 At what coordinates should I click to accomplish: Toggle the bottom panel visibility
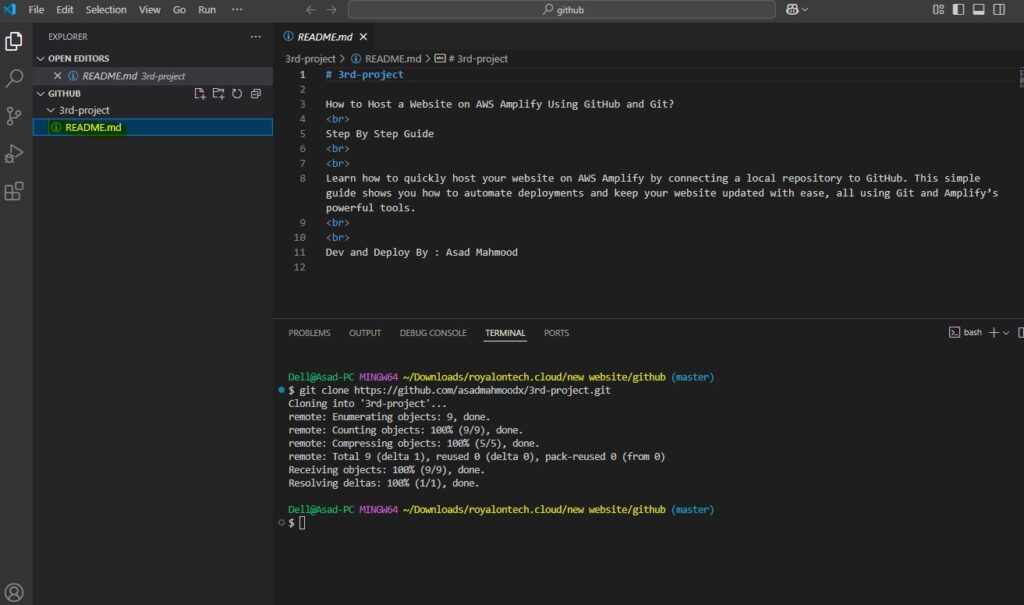point(979,9)
